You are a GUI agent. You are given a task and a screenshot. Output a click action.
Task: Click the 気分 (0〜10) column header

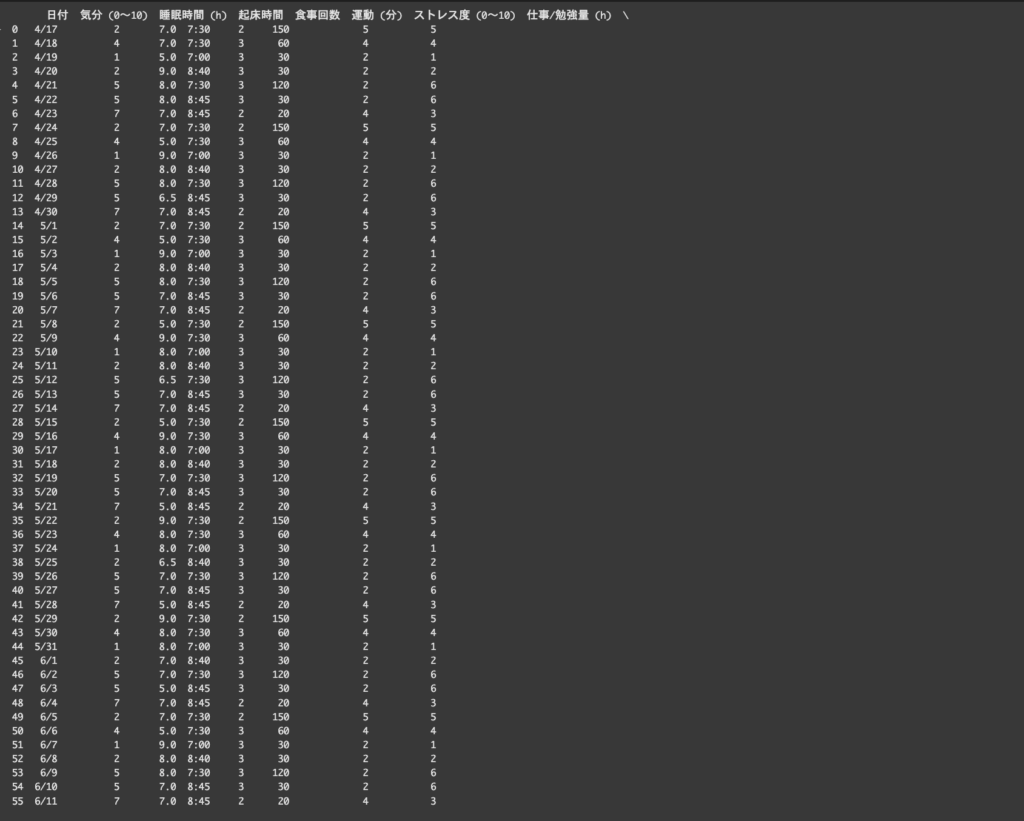point(114,15)
